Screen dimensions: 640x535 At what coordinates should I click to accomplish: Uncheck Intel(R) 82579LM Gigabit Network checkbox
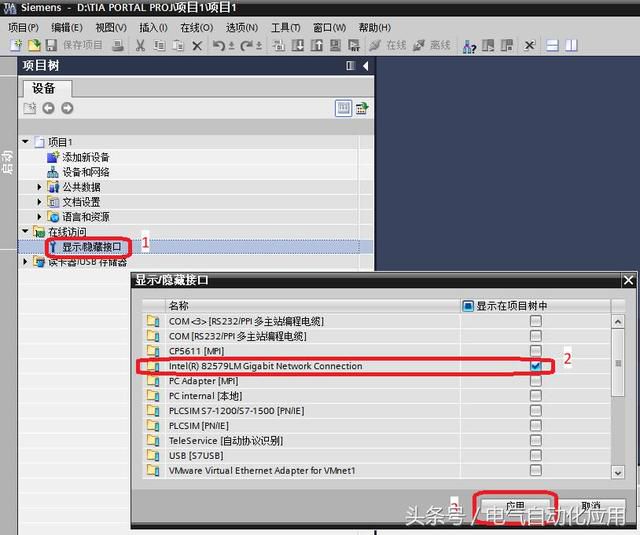[536, 366]
